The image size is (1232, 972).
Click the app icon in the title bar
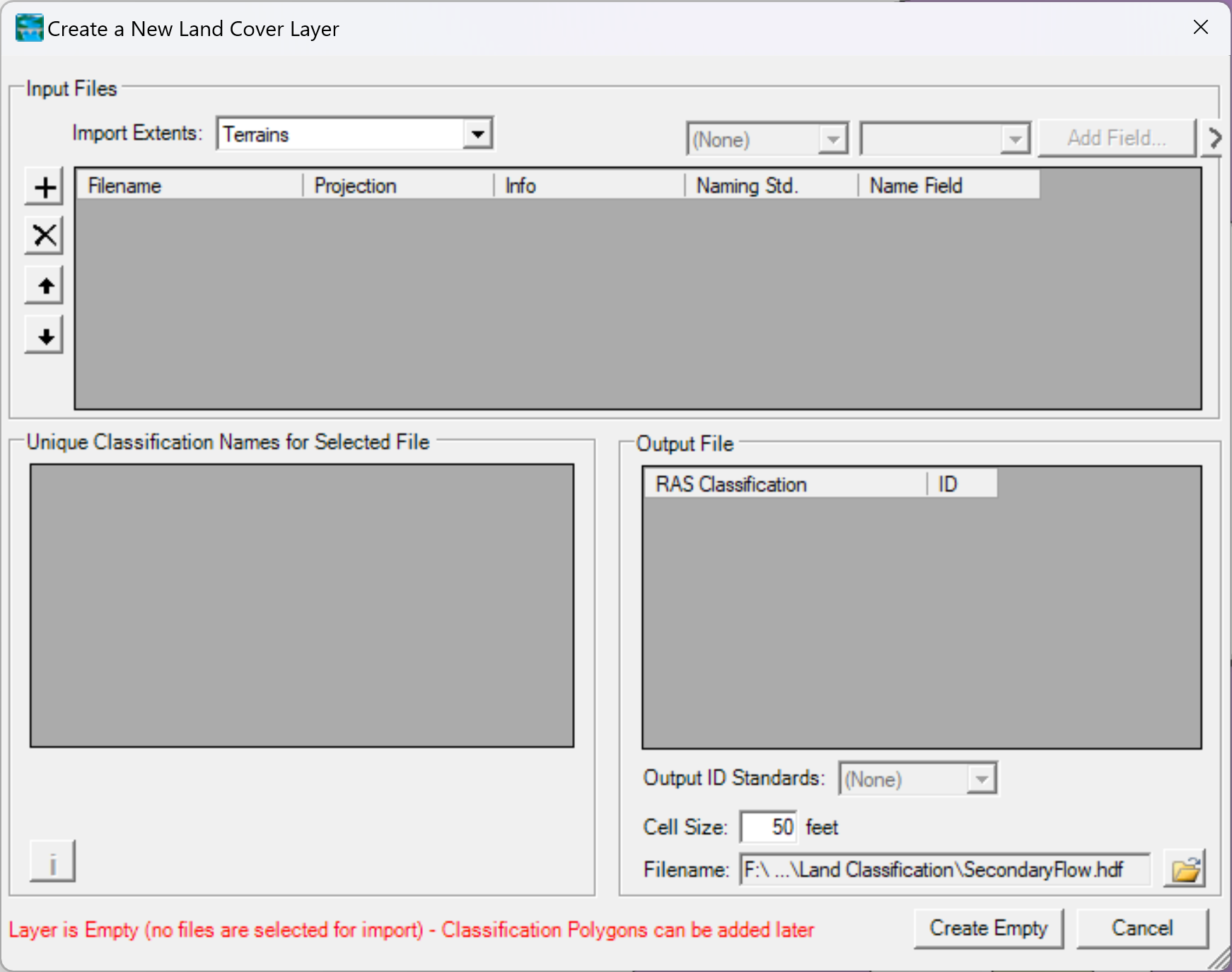[29, 28]
